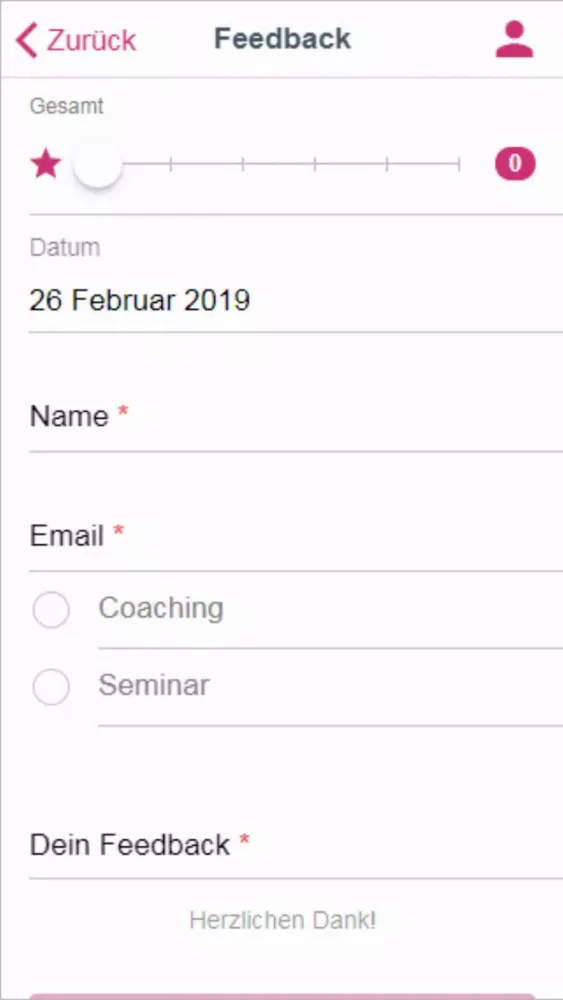563x1000 pixels.
Task: Focus the Name input field
Action: (x=296, y=417)
